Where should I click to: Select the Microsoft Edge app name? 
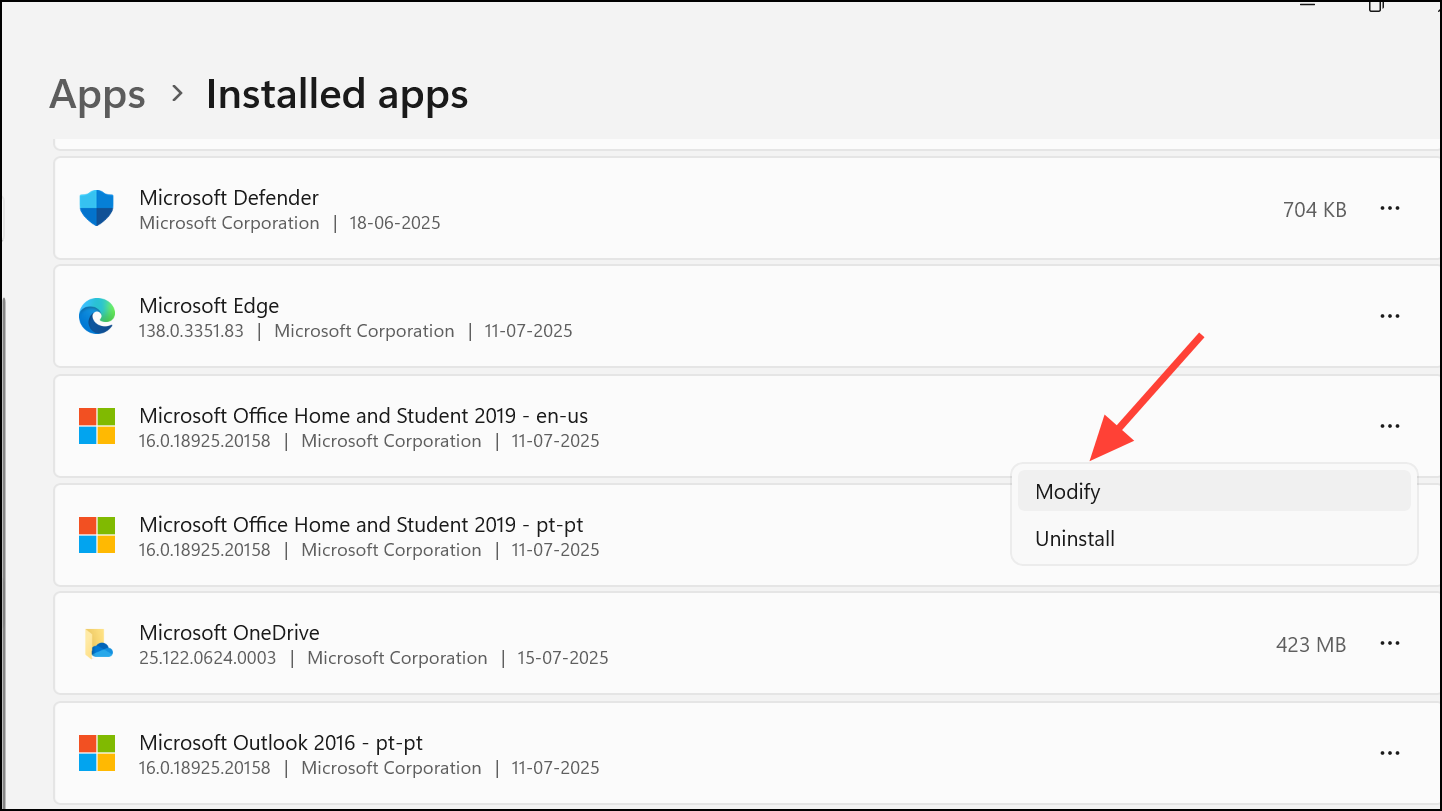coord(209,306)
